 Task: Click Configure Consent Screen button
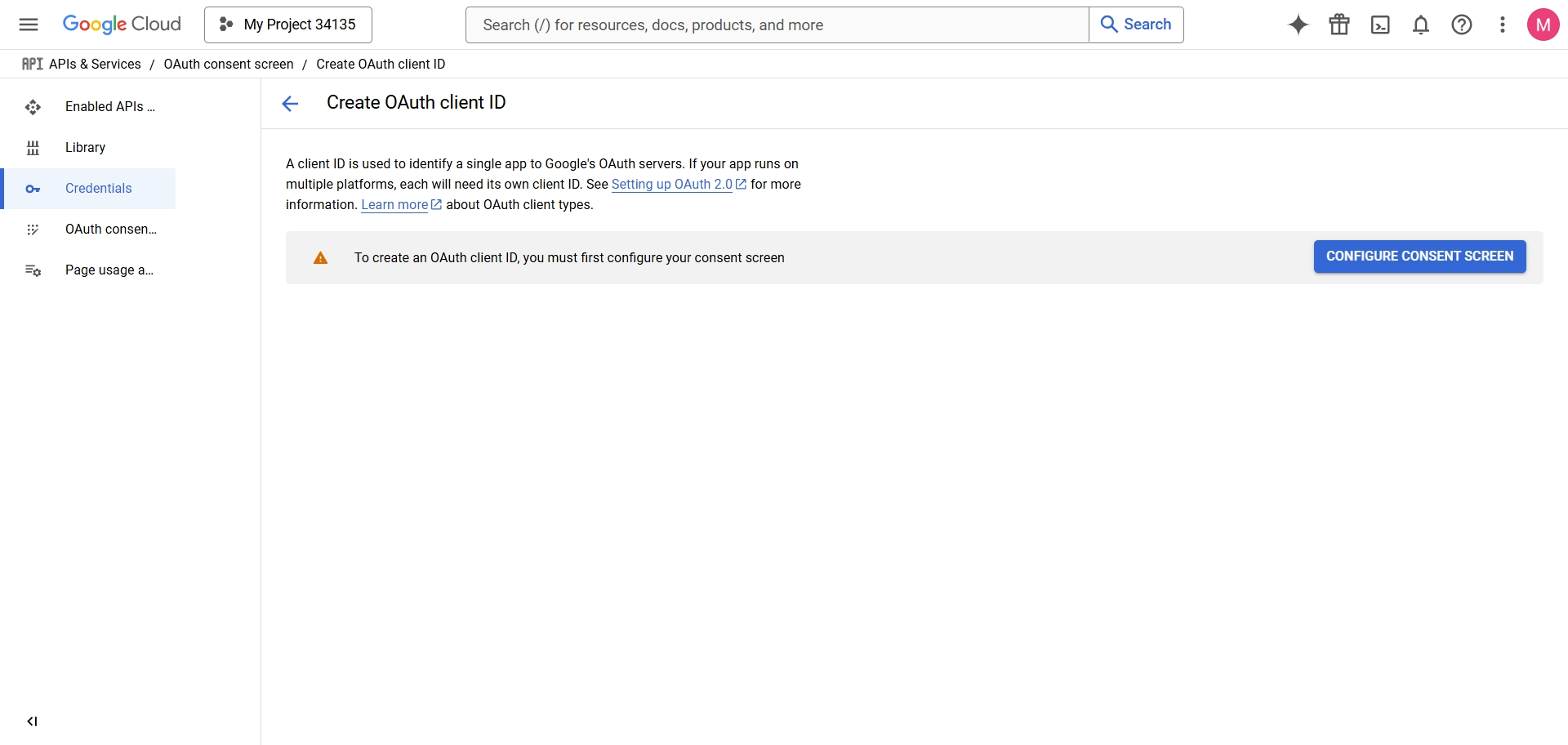(1419, 257)
